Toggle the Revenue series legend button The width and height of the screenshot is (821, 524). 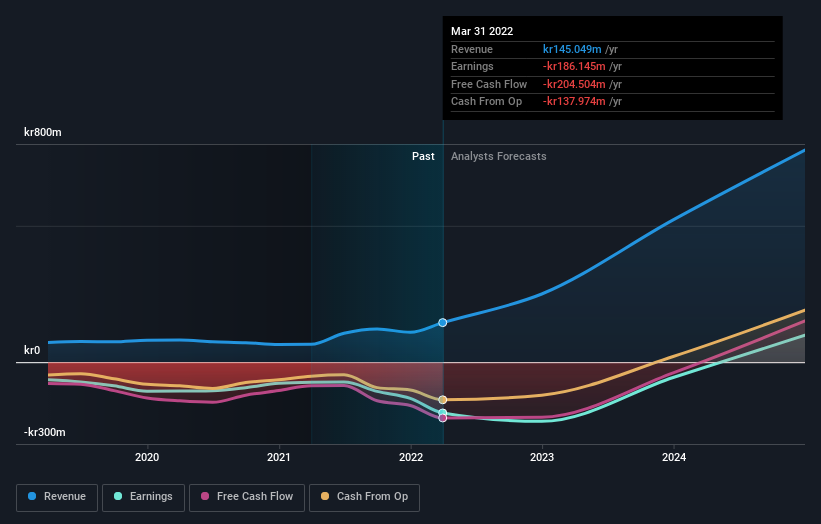[x=57, y=497]
